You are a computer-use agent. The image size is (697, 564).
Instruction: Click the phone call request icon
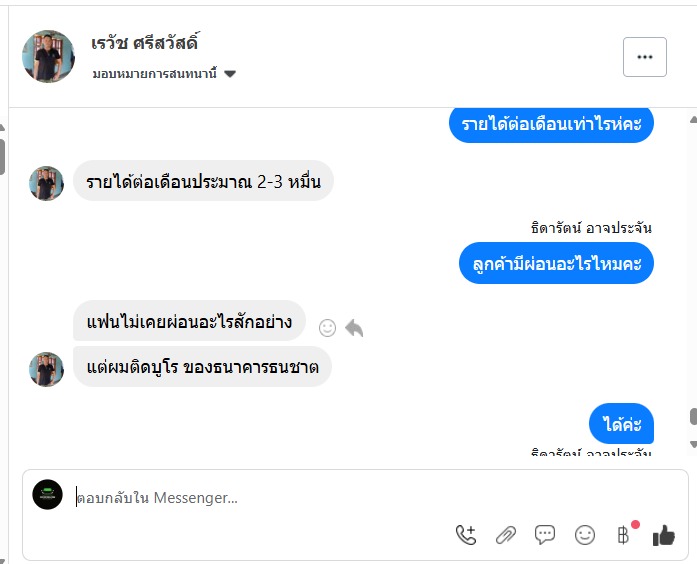coord(466,535)
